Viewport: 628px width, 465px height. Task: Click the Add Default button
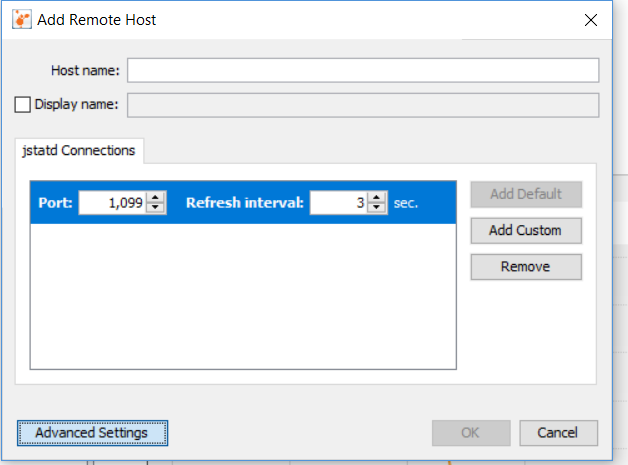click(x=526, y=194)
